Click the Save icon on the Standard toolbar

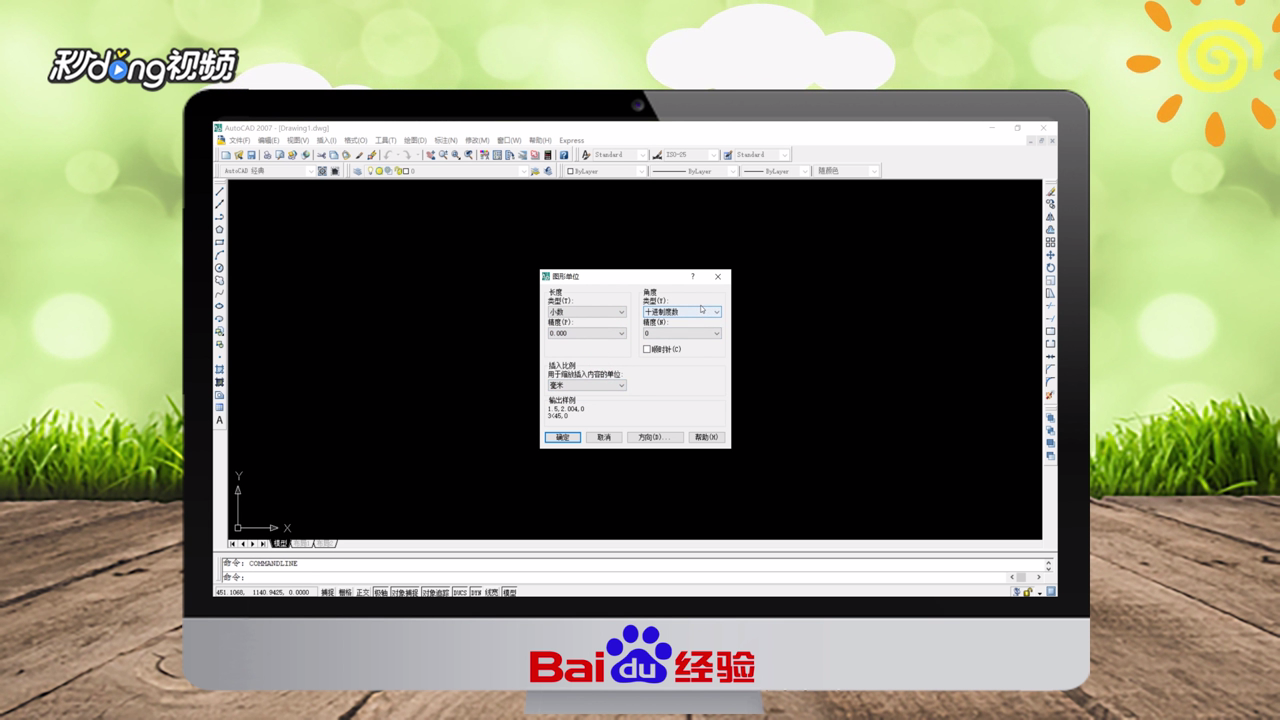251,155
